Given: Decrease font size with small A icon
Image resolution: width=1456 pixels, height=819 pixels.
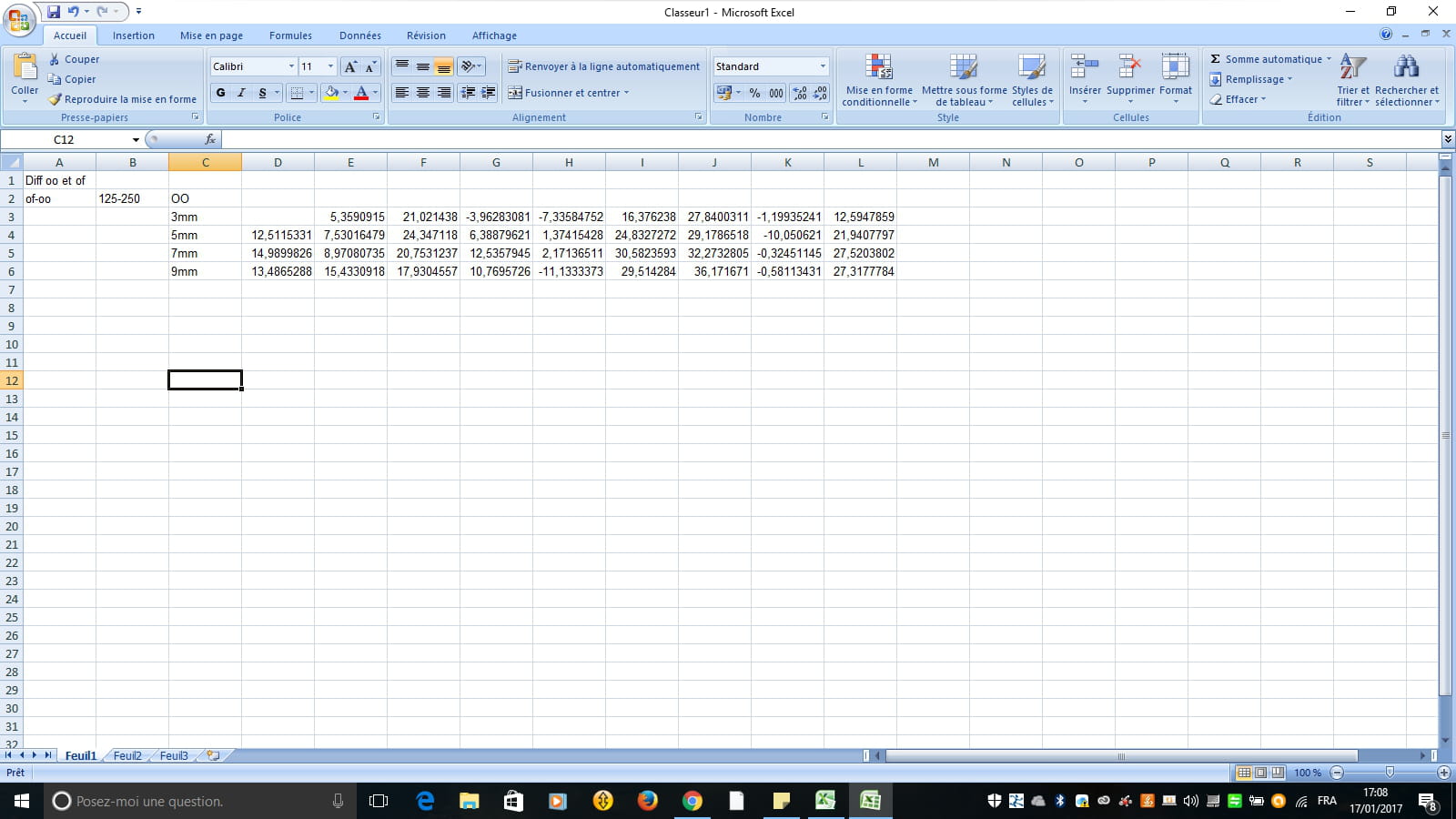Looking at the screenshot, I should click(x=370, y=66).
